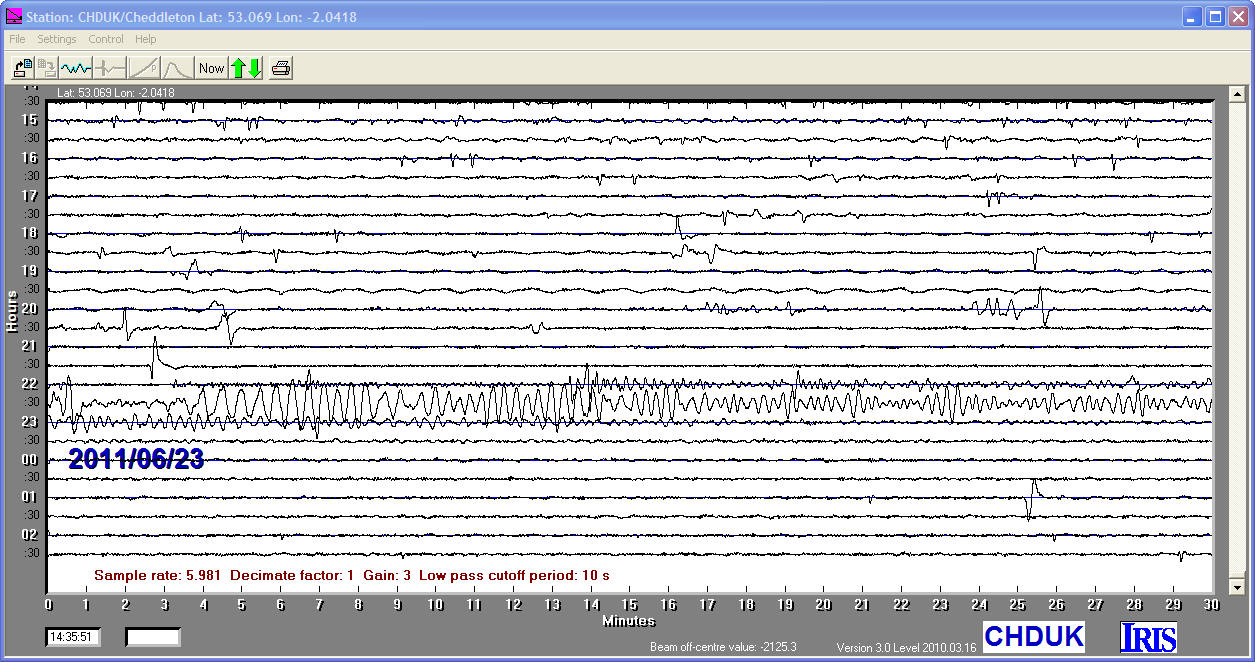Click hour label 15 on the left axis
The width and height of the screenshot is (1255, 662).
tap(30, 119)
